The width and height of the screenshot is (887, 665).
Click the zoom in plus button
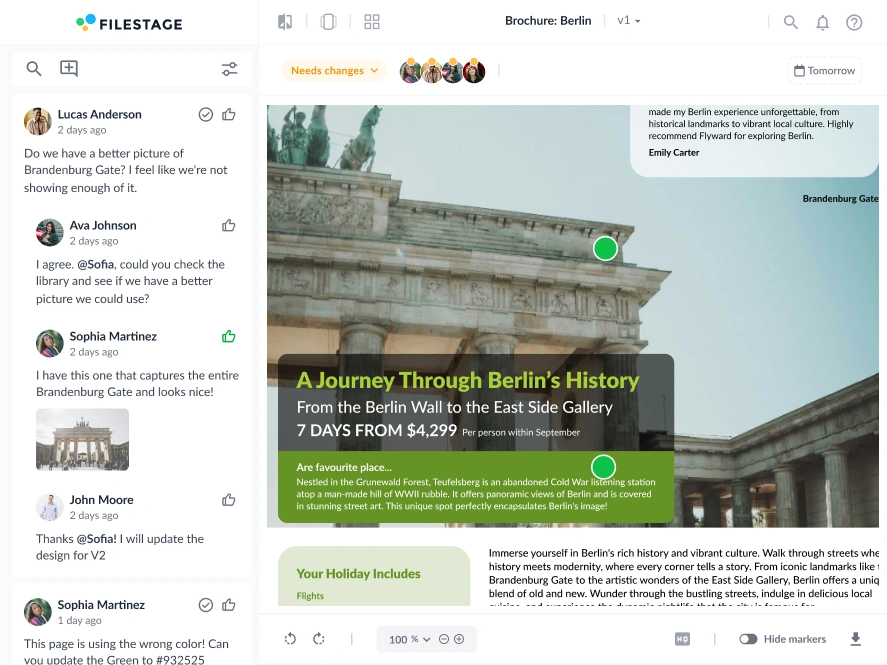click(x=459, y=639)
